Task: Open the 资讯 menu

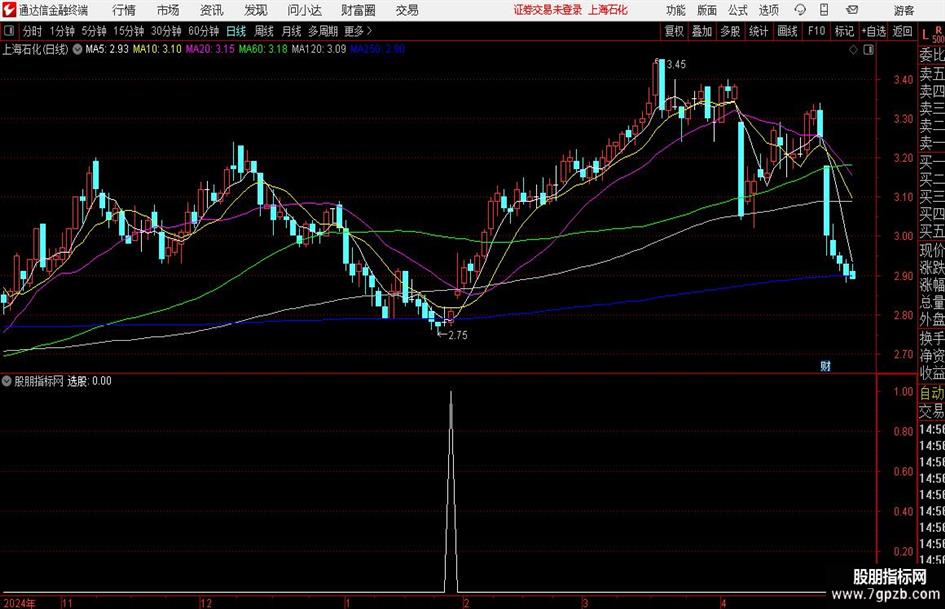Action: (212, 10)
